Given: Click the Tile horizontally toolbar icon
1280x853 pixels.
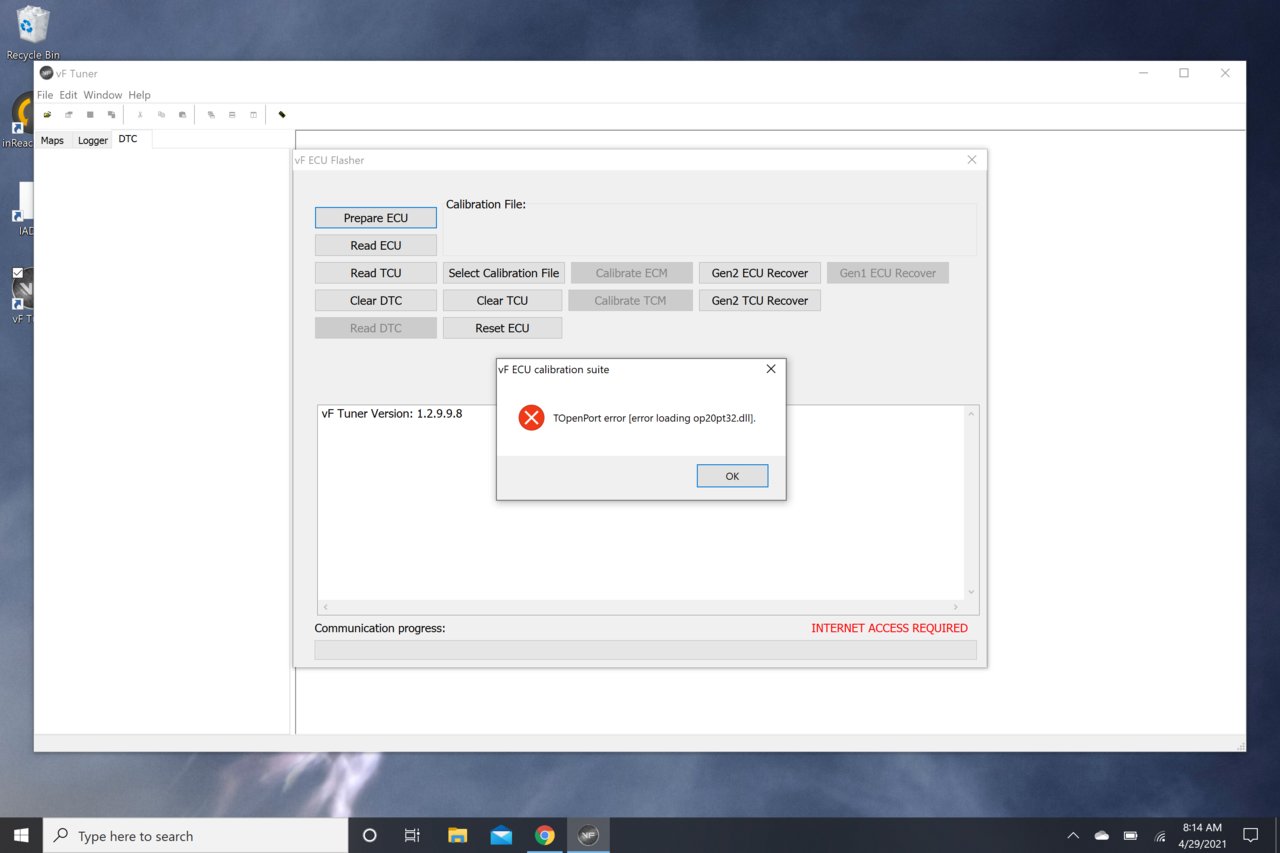Looking at the screenshot, I should [232, 115].
